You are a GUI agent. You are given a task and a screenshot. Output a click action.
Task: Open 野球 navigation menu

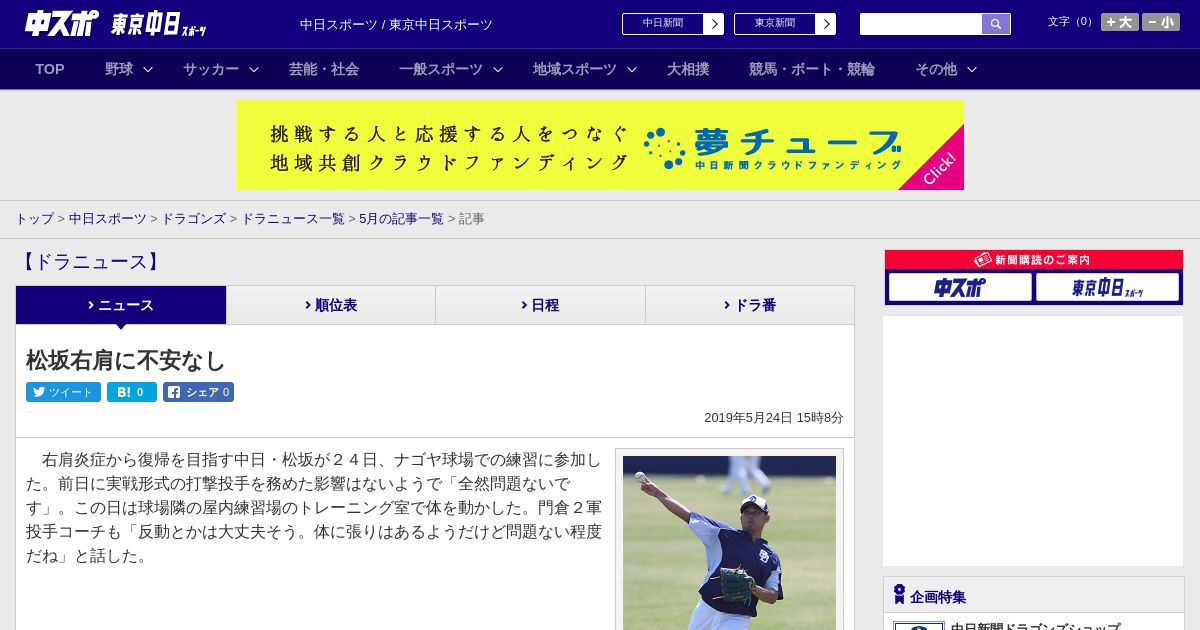coord(119,69)
